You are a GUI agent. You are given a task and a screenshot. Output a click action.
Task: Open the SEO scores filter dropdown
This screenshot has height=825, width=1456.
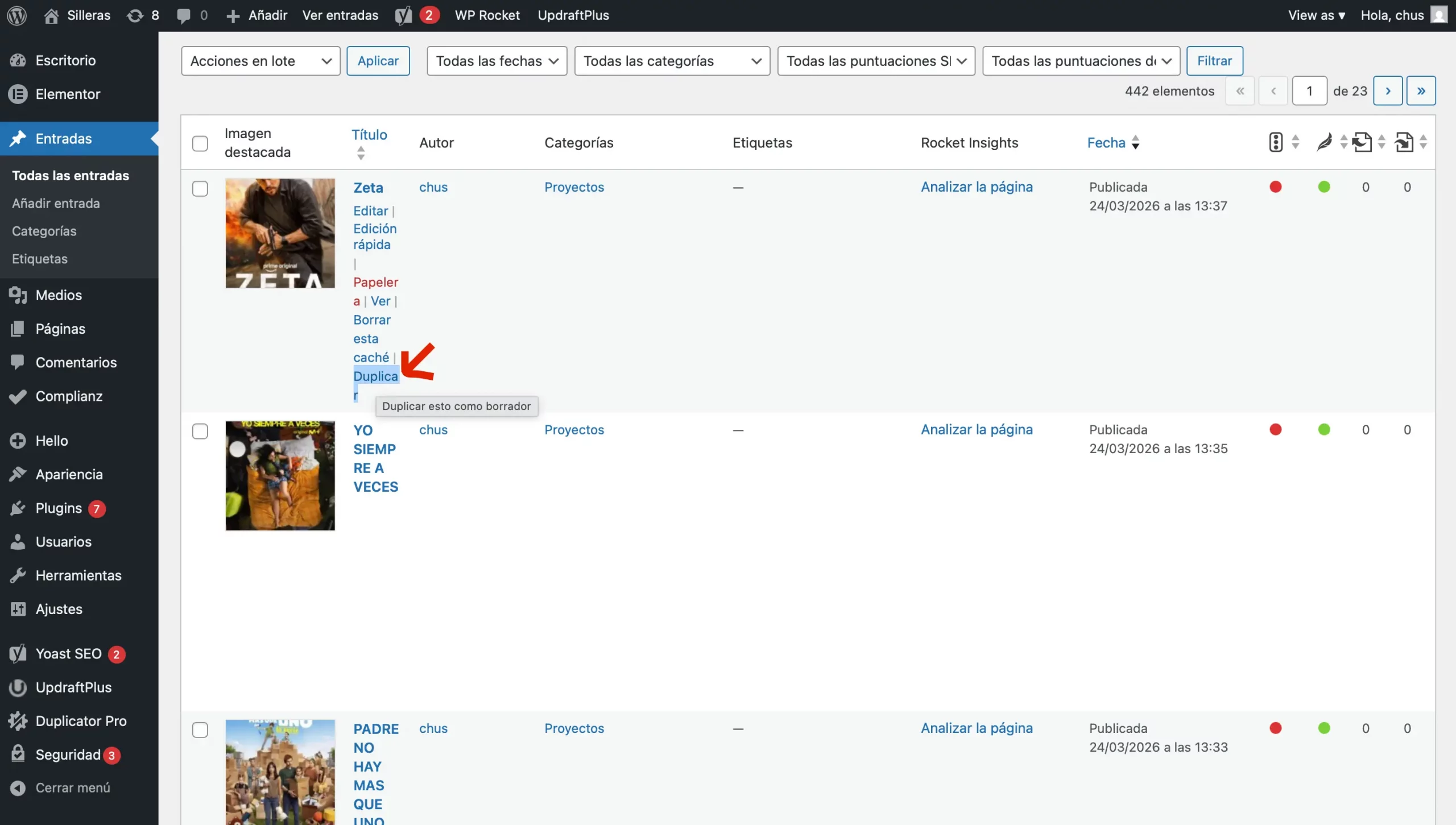click(876, 61)
